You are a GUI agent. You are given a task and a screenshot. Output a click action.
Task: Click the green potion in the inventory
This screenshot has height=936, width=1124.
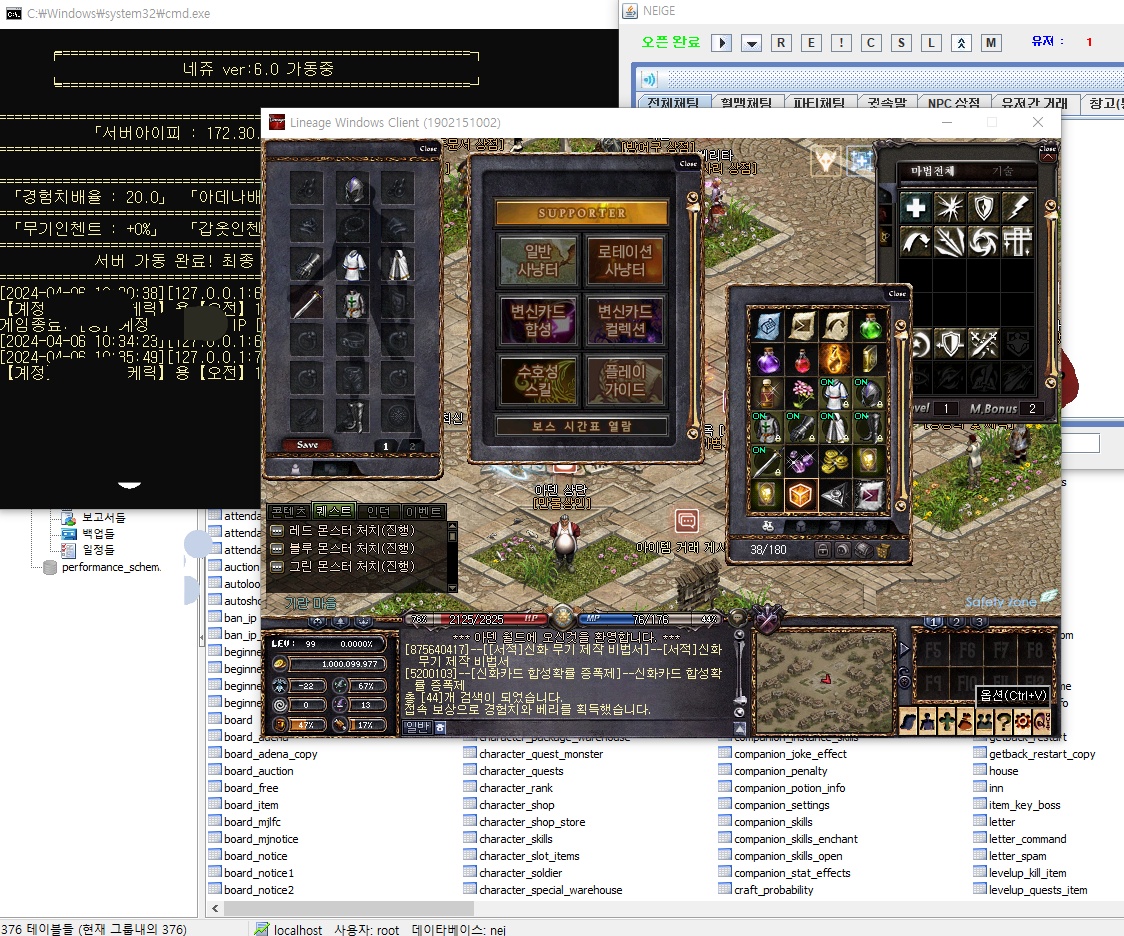[870, 326]
